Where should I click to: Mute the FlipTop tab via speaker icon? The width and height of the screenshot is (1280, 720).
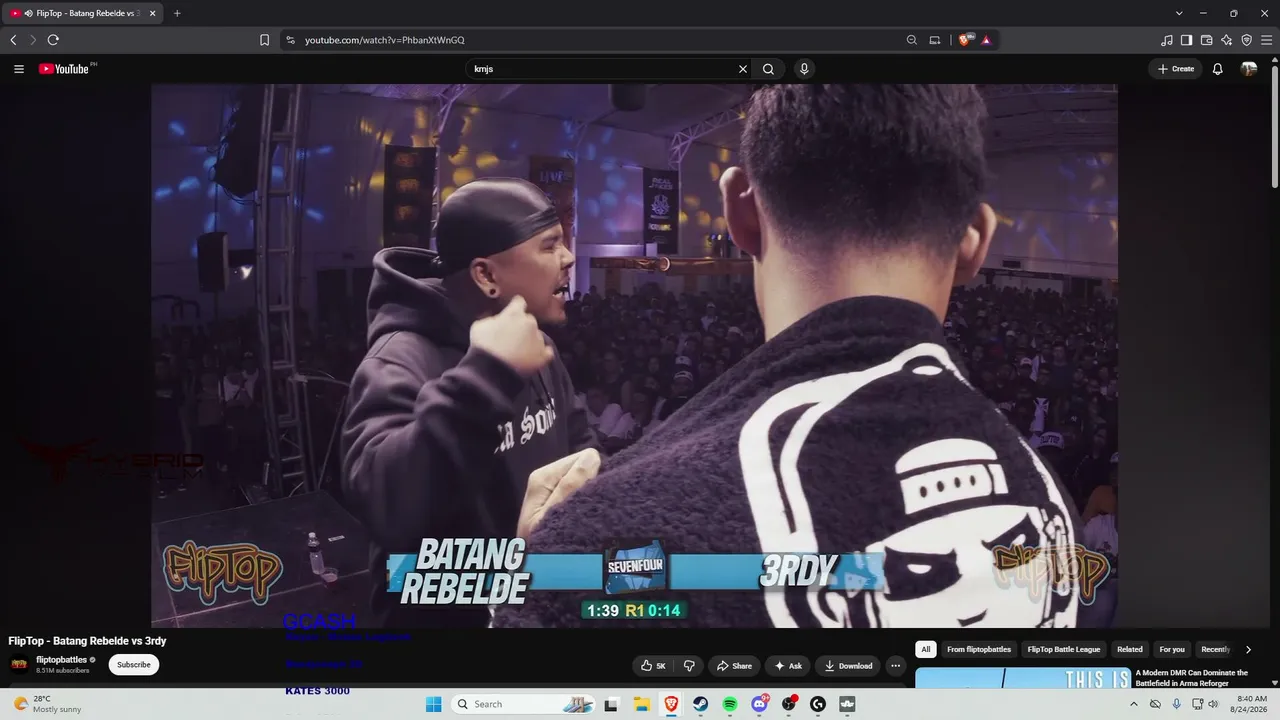click(x=28, y=13)
